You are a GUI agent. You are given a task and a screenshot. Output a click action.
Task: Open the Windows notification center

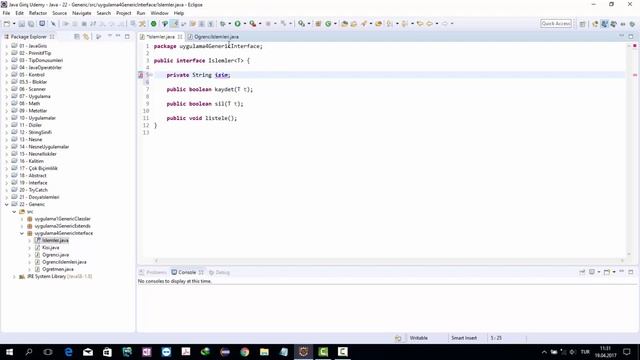tap(627, 352)
